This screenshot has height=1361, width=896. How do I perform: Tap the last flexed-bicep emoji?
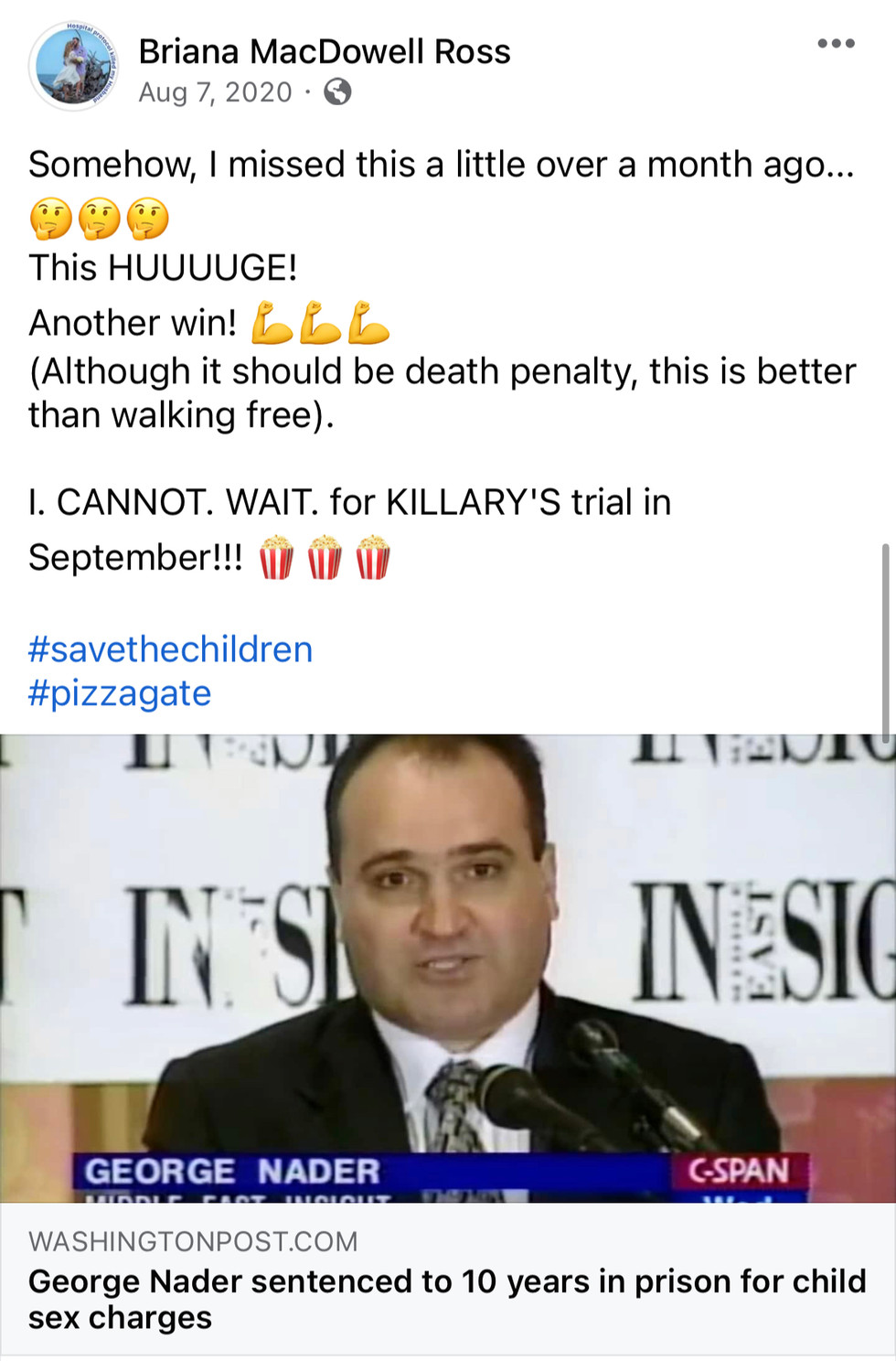coord(368,323)
